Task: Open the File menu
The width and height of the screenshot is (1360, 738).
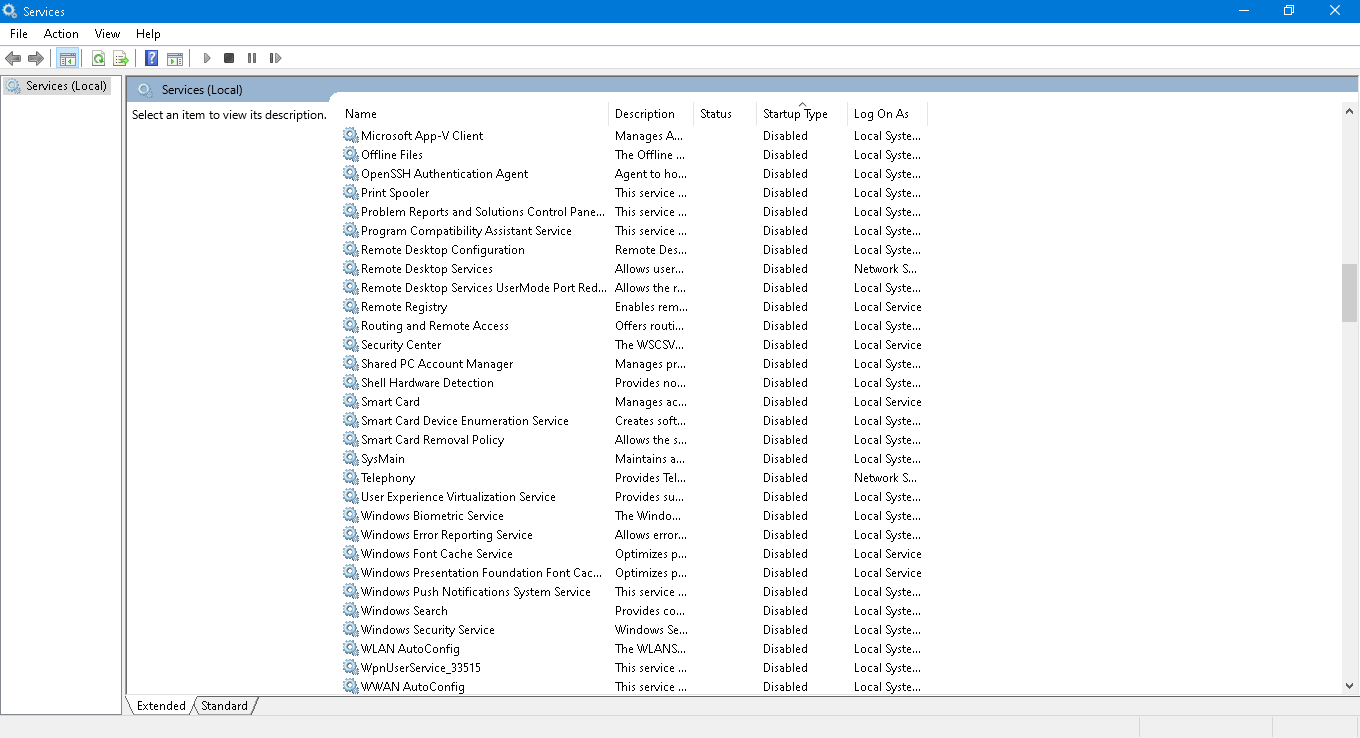Action: point(19,34)
